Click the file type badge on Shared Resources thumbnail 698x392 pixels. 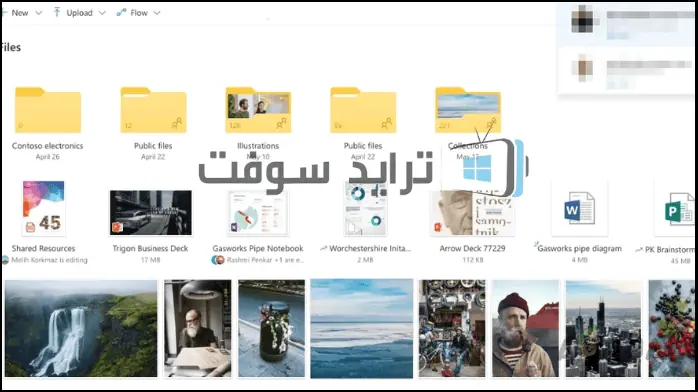[30, 227]
